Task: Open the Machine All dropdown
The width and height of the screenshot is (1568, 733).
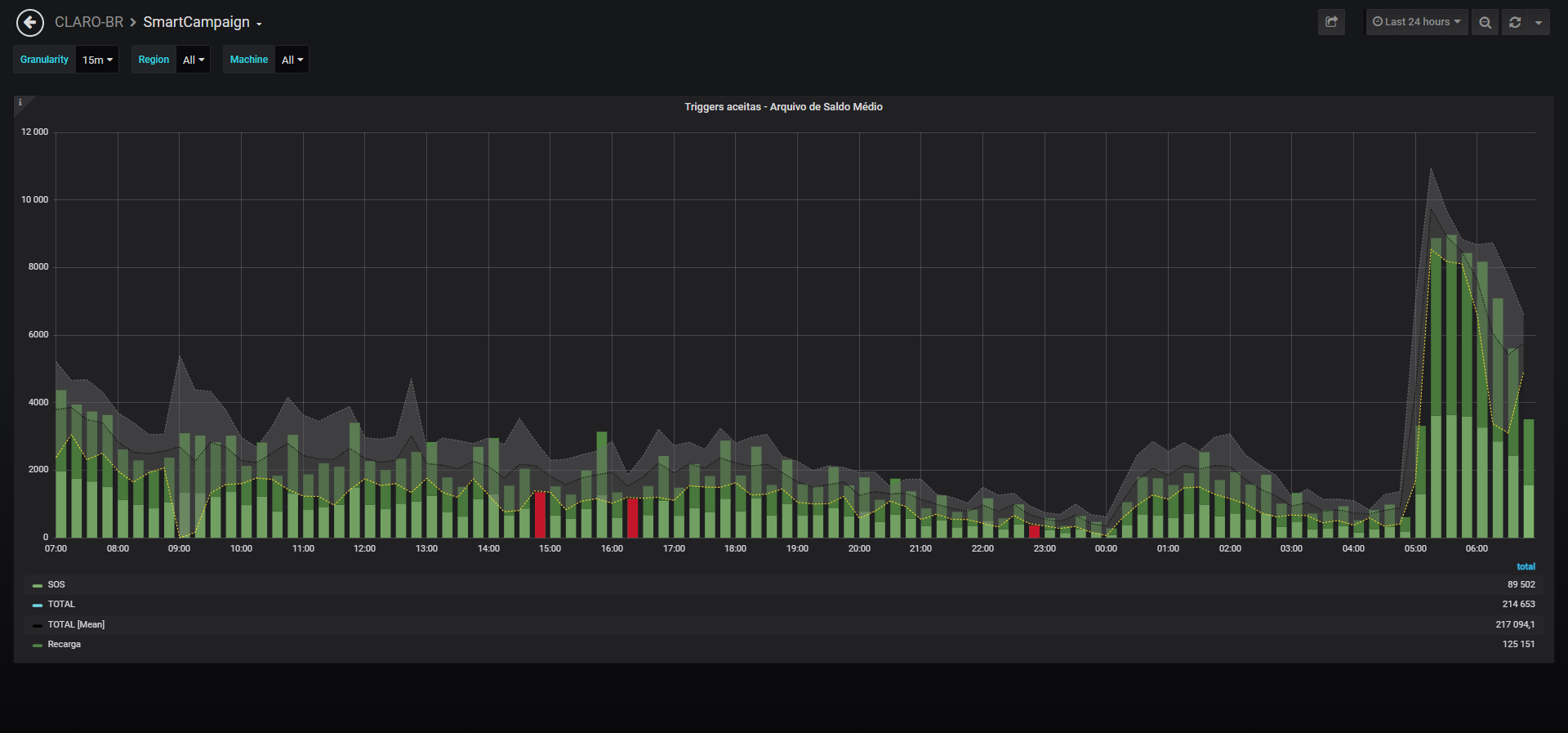Action: [292, 60]
